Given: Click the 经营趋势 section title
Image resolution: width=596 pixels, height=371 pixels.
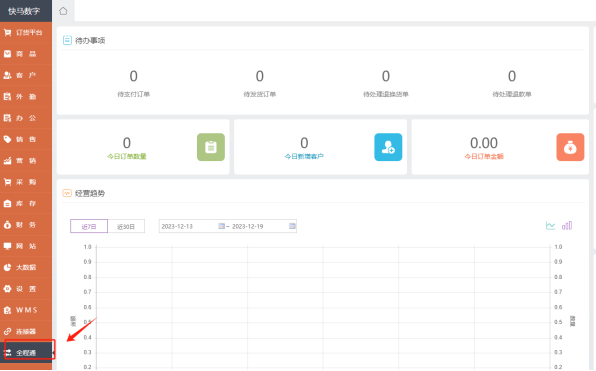Looking at the screenshot, I should point(90,193).
